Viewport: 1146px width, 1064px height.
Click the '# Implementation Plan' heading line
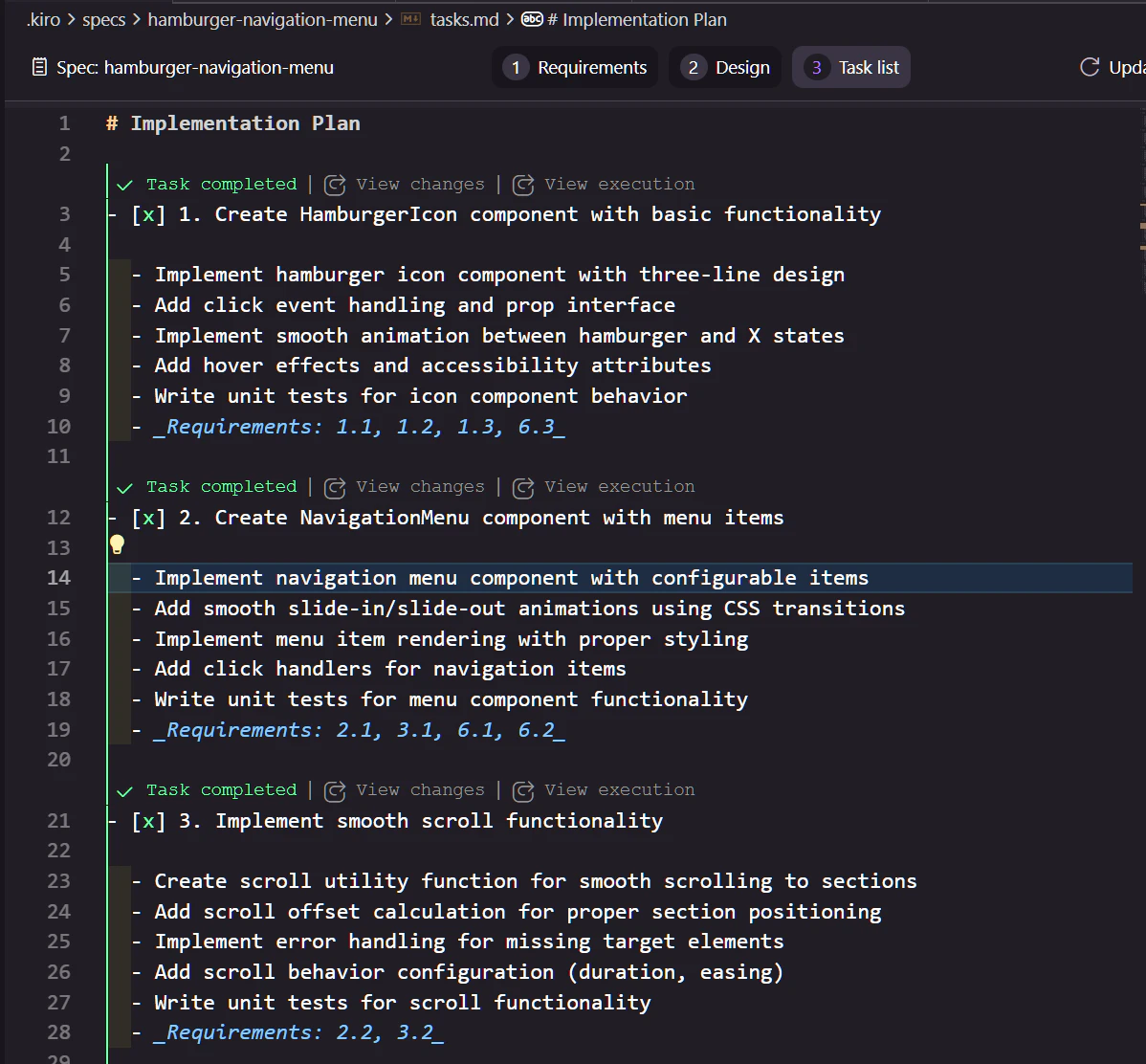233,123
